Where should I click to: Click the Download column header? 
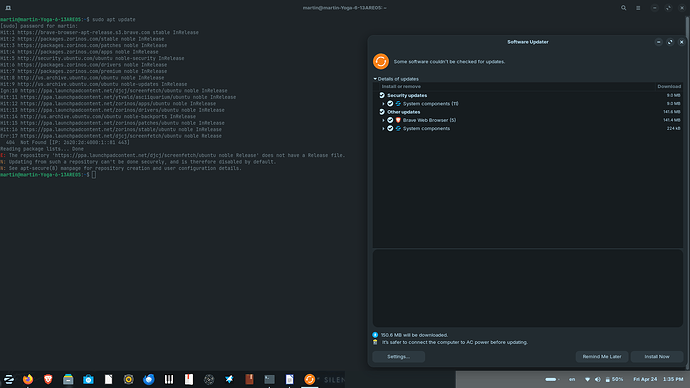[x=669, y=87]
